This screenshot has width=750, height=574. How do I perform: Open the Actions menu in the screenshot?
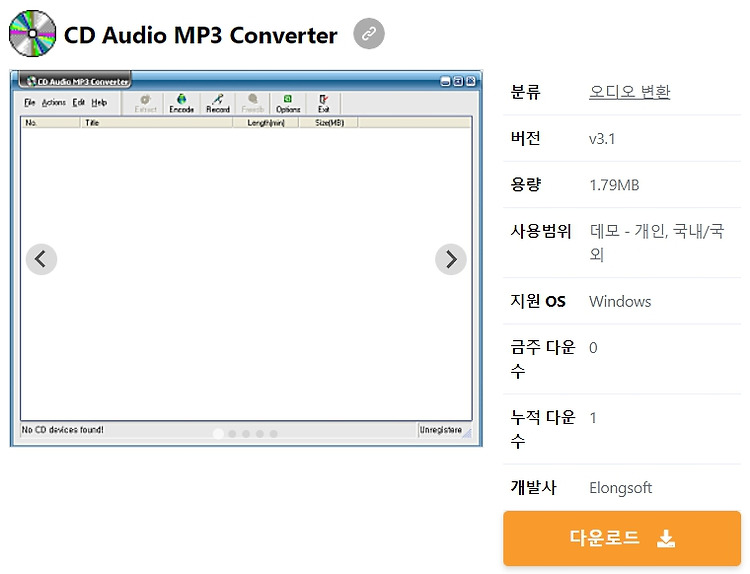[54, 102]
